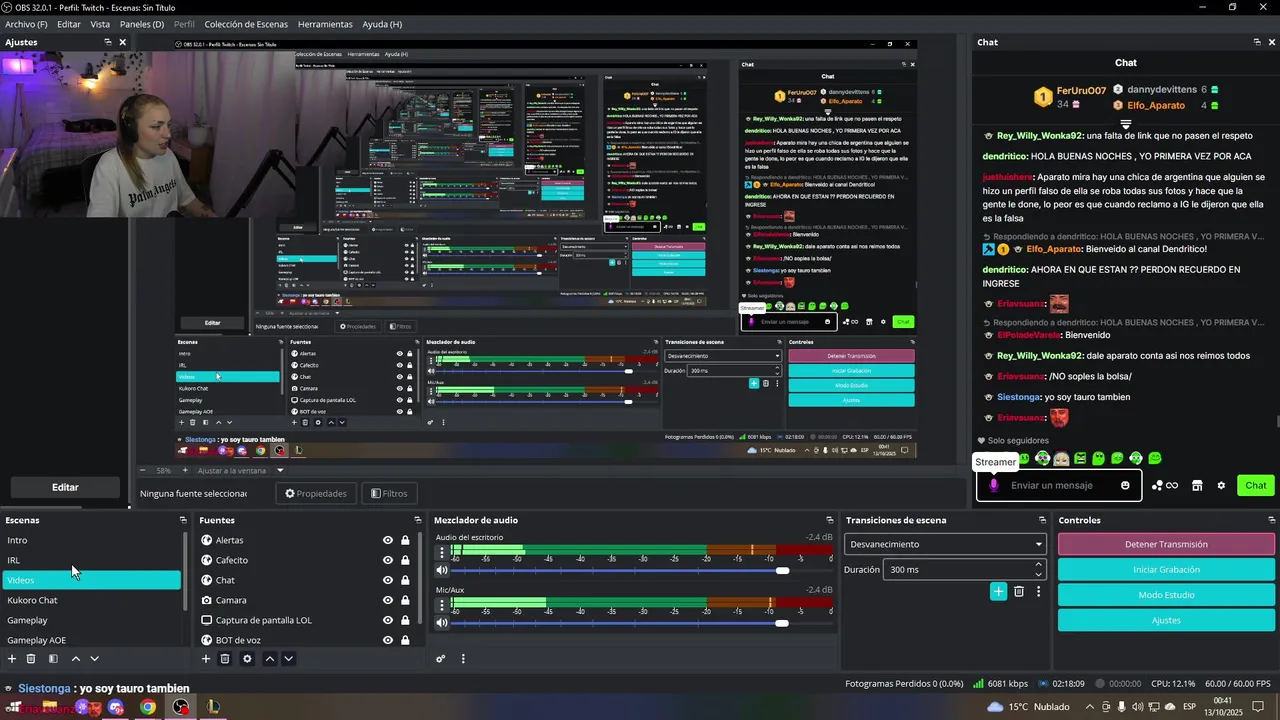Image resolution: width=1280 pixels, height=720 pixels.
Task: Unlock the Camara source lock icon
Action: point(405,600)
